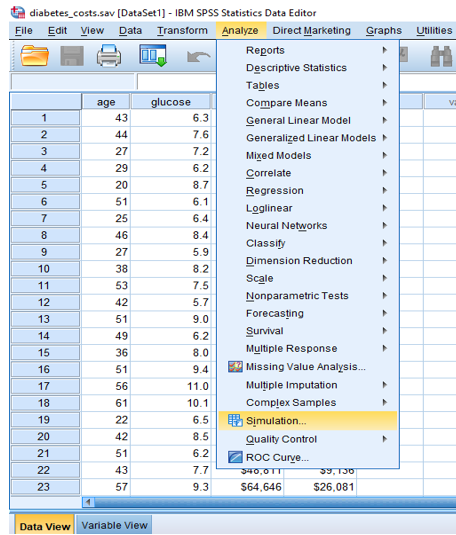Image resolution: width=456 pixels, height=535 pixels.
Task: Expand the Nonparametric Tests submenu
Action: (308, 296)
